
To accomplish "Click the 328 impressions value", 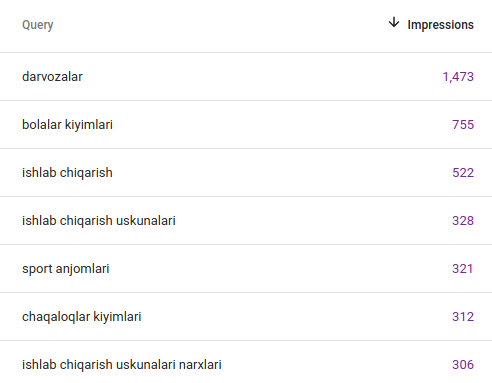I will [x=463, y=221].
